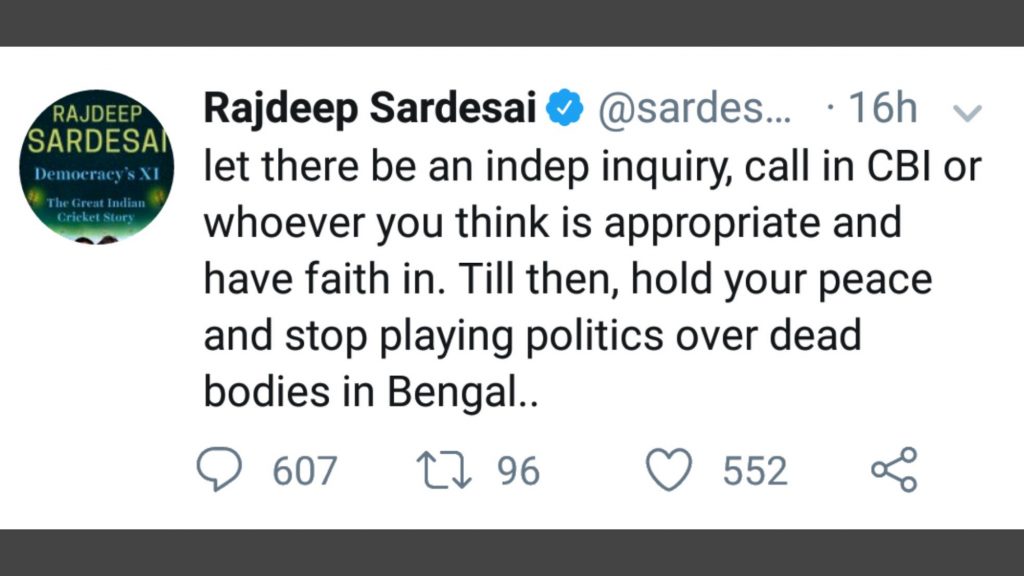Click the Rajdeep Sardesai display name
The image size is (1024, 576).
pyautogui.click(x=370, y=109)
